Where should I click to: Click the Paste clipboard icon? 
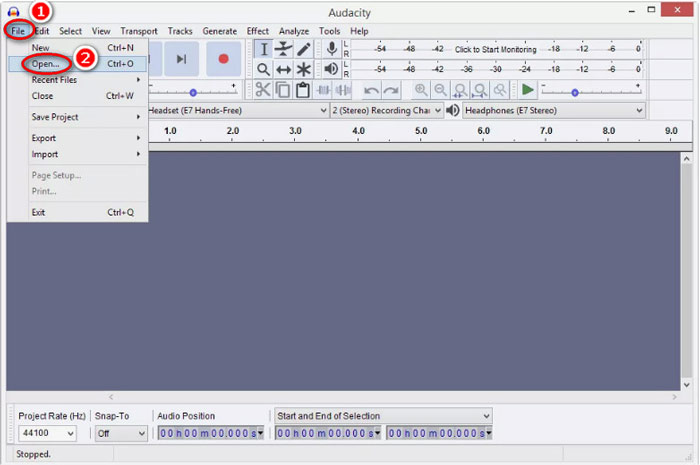point(303,90)
